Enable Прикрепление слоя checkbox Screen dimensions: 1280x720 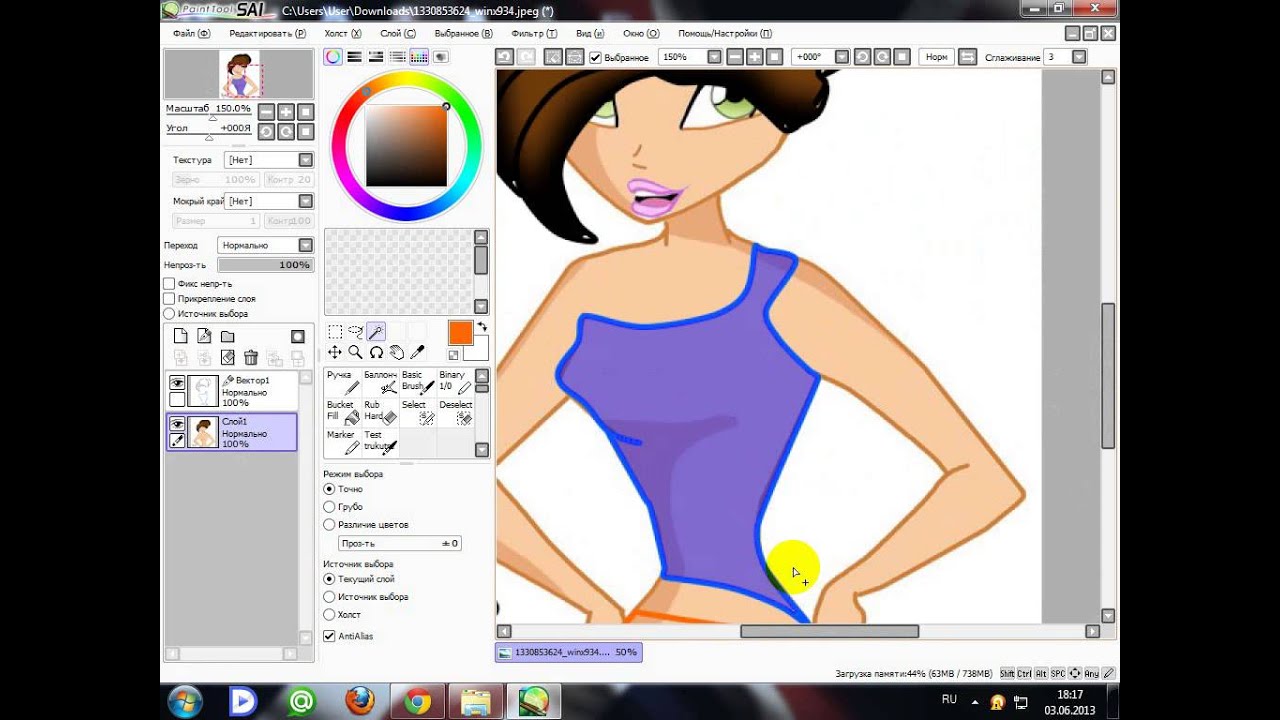(x=169, y=299)
